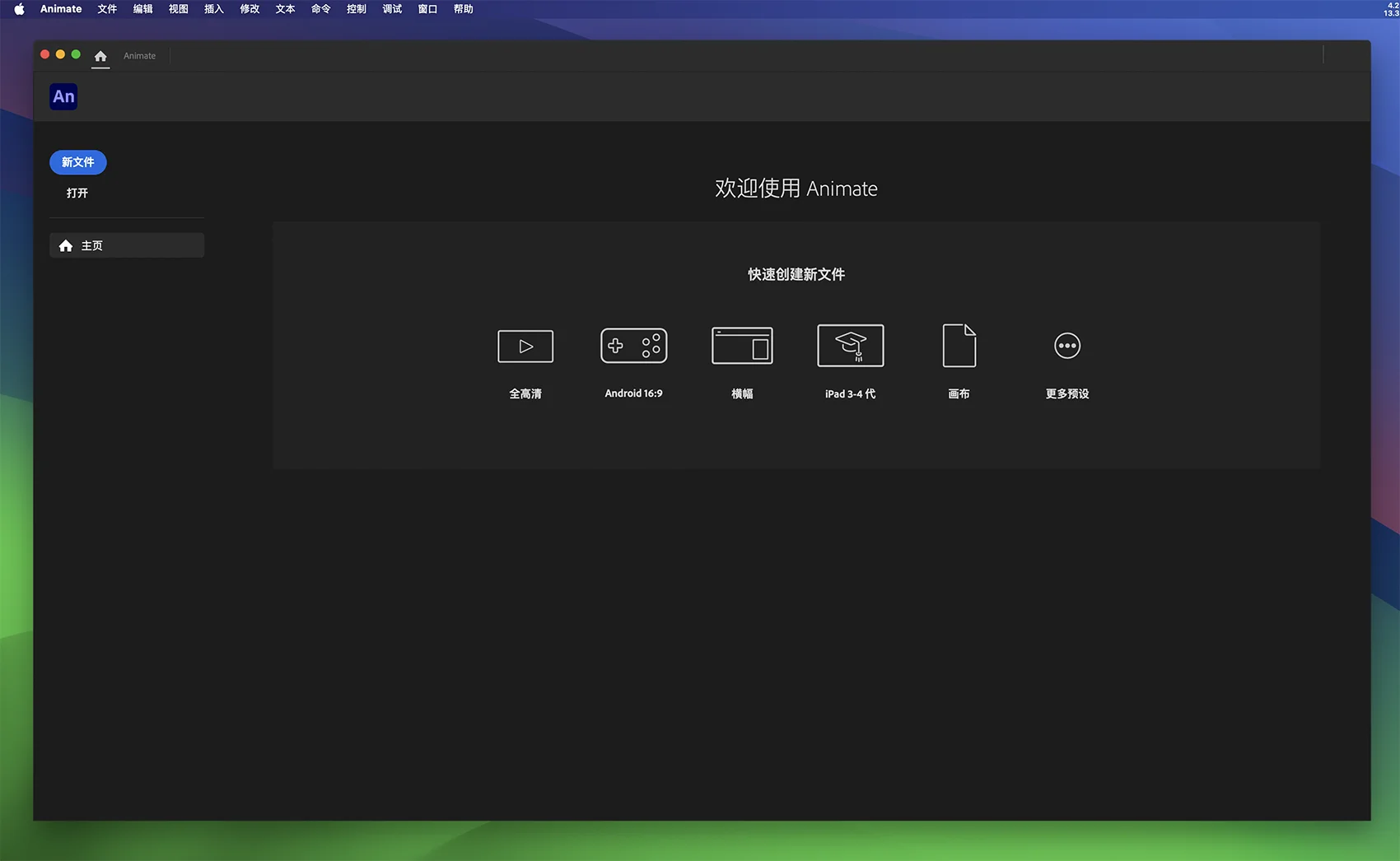1400x861 pixels.
Task: Maximize the window with green button
Action: click(76, 55)
